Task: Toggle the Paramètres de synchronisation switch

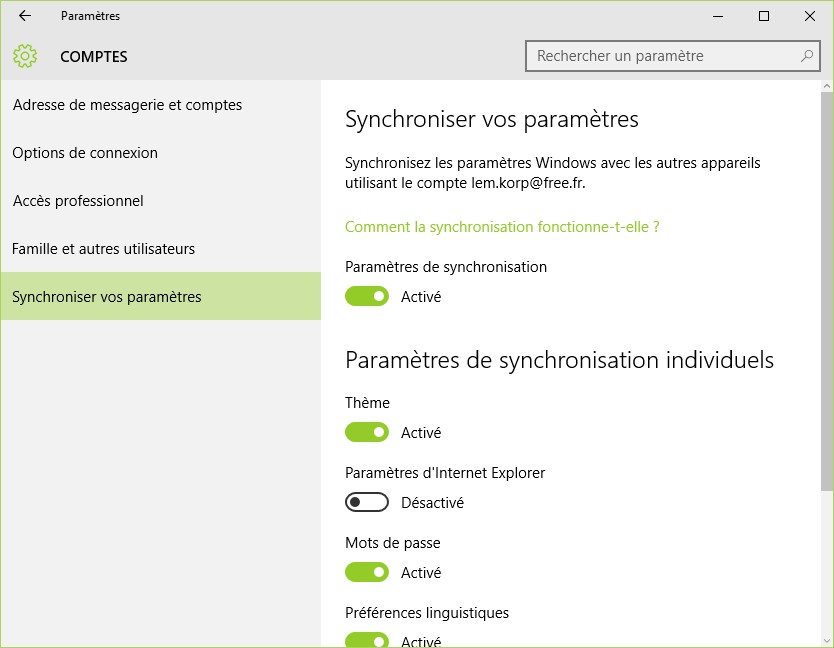Action: coord(367,296)
